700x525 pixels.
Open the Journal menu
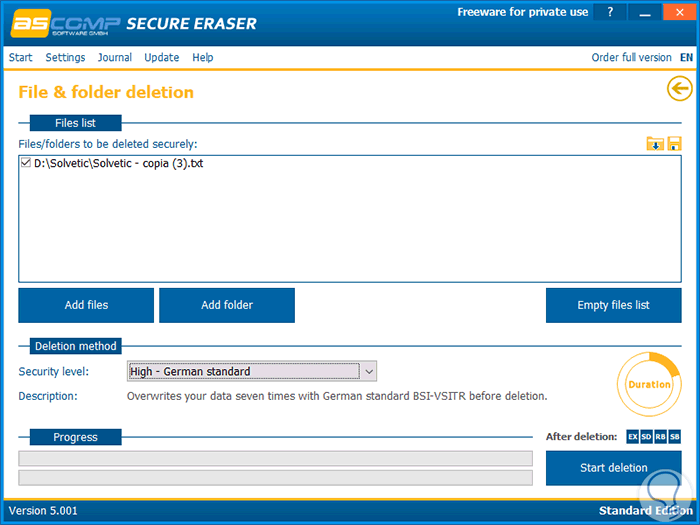tap(115, 58)
